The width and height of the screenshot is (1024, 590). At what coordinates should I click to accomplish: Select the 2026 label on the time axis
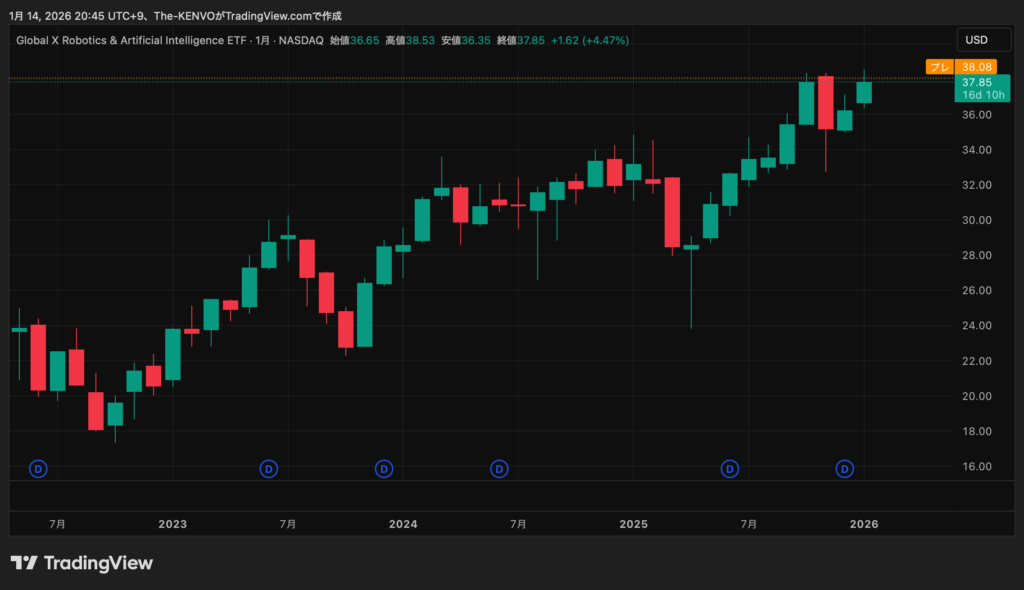pos(863,524)
